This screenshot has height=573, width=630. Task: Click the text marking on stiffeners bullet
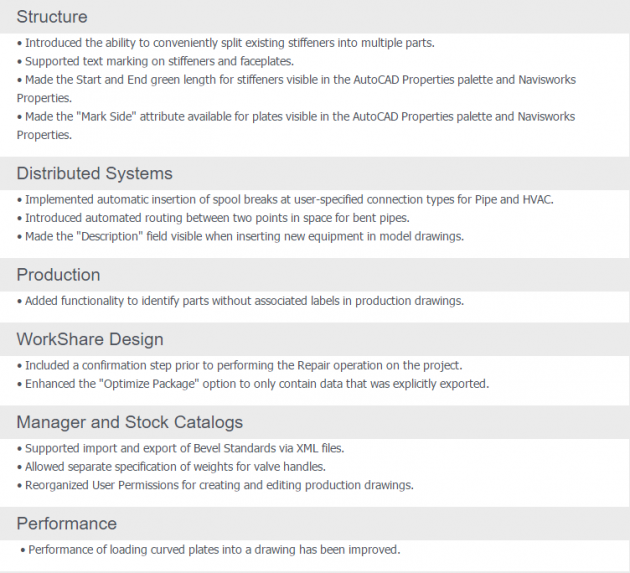coord(155,61)
